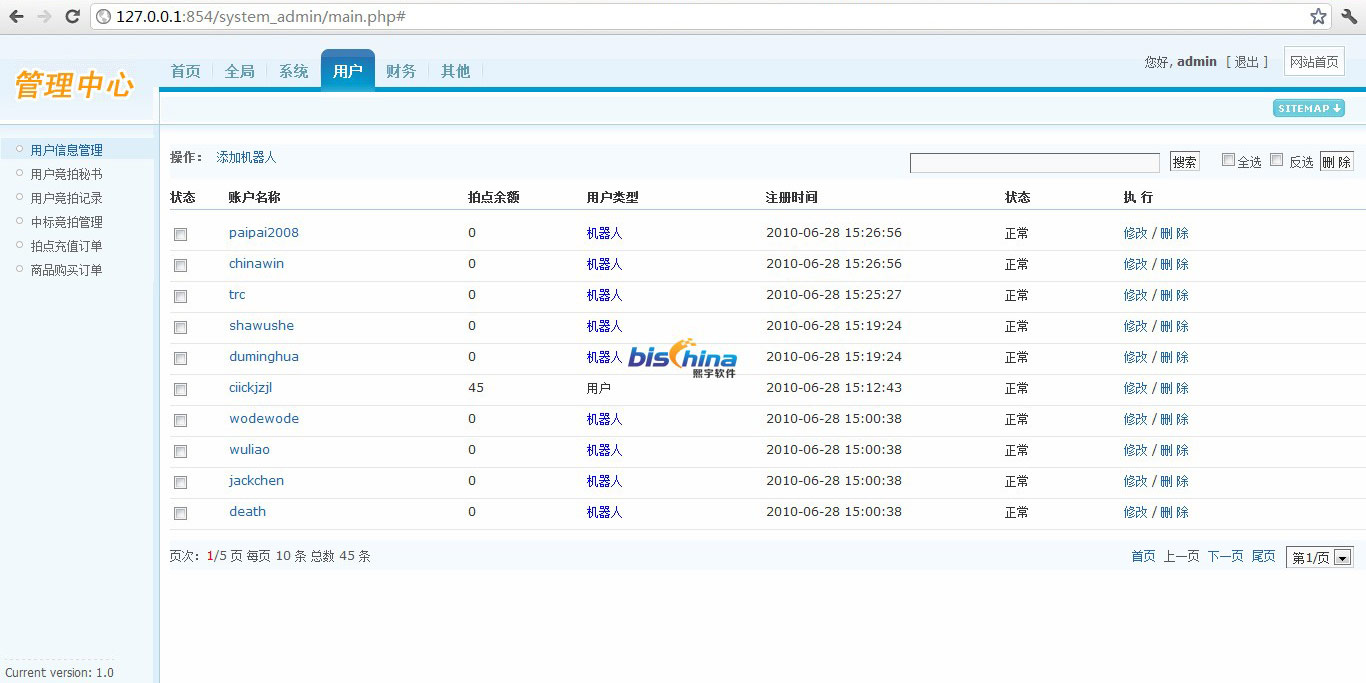Image resolution: width=1366 pixels, height=683 pixels.
Task: Open the browser wrench settings menu
Action: (1349, 16)
